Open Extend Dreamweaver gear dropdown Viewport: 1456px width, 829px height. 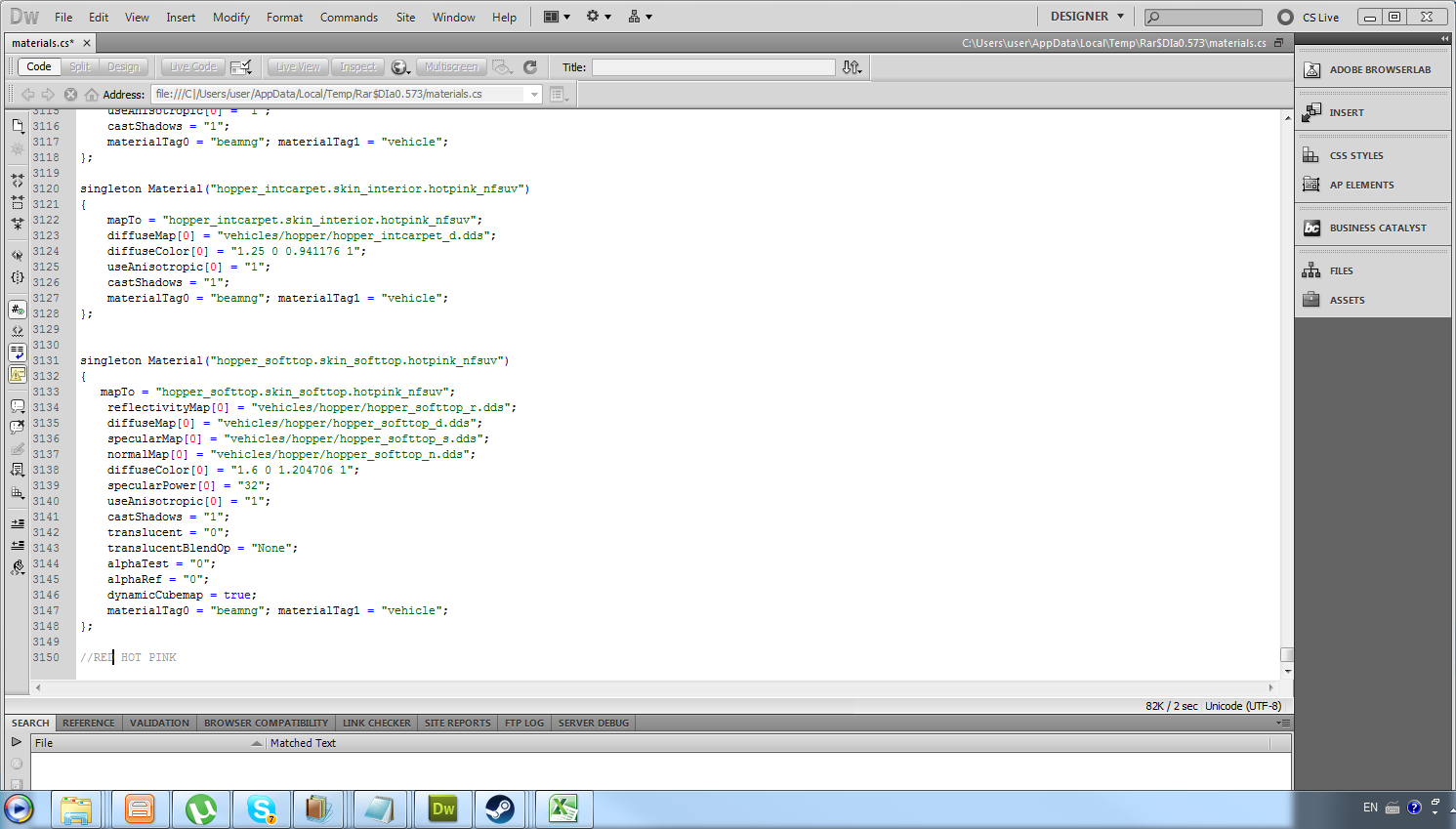click(x=599, y=17)
